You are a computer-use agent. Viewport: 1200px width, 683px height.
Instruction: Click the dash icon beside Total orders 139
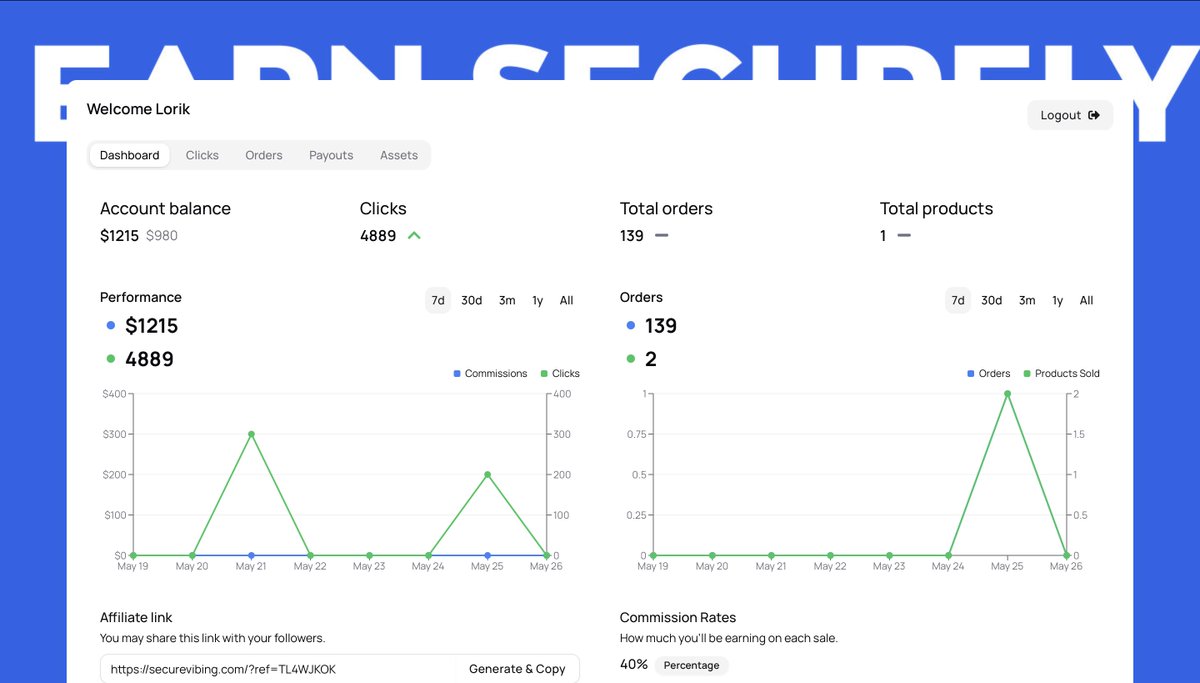tap(661, 236)
